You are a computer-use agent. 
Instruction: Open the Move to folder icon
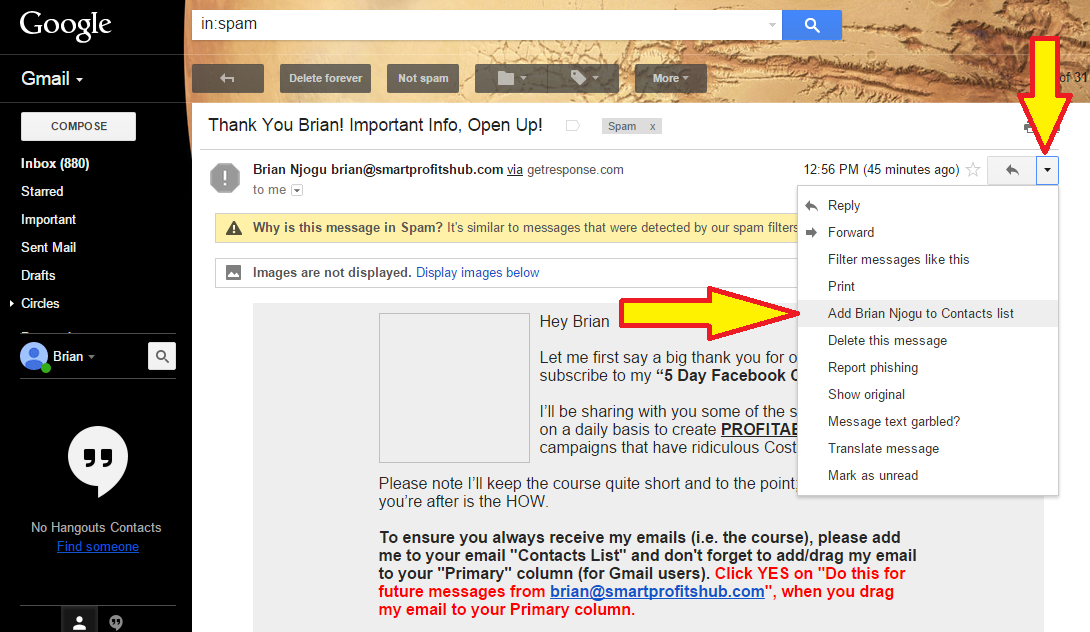point(512,79)
